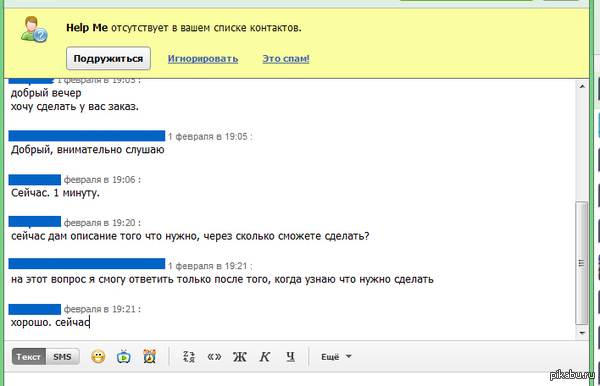Image resolution: width=600 pixels, height=386 pixels.
Task: Open the Ещё dropdown menu
Action: coord(336,357)
